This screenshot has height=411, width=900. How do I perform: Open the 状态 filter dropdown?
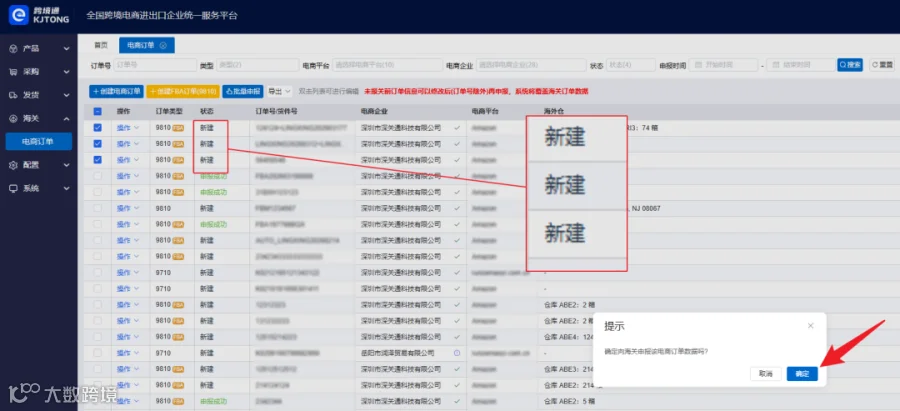pos(630,65)
